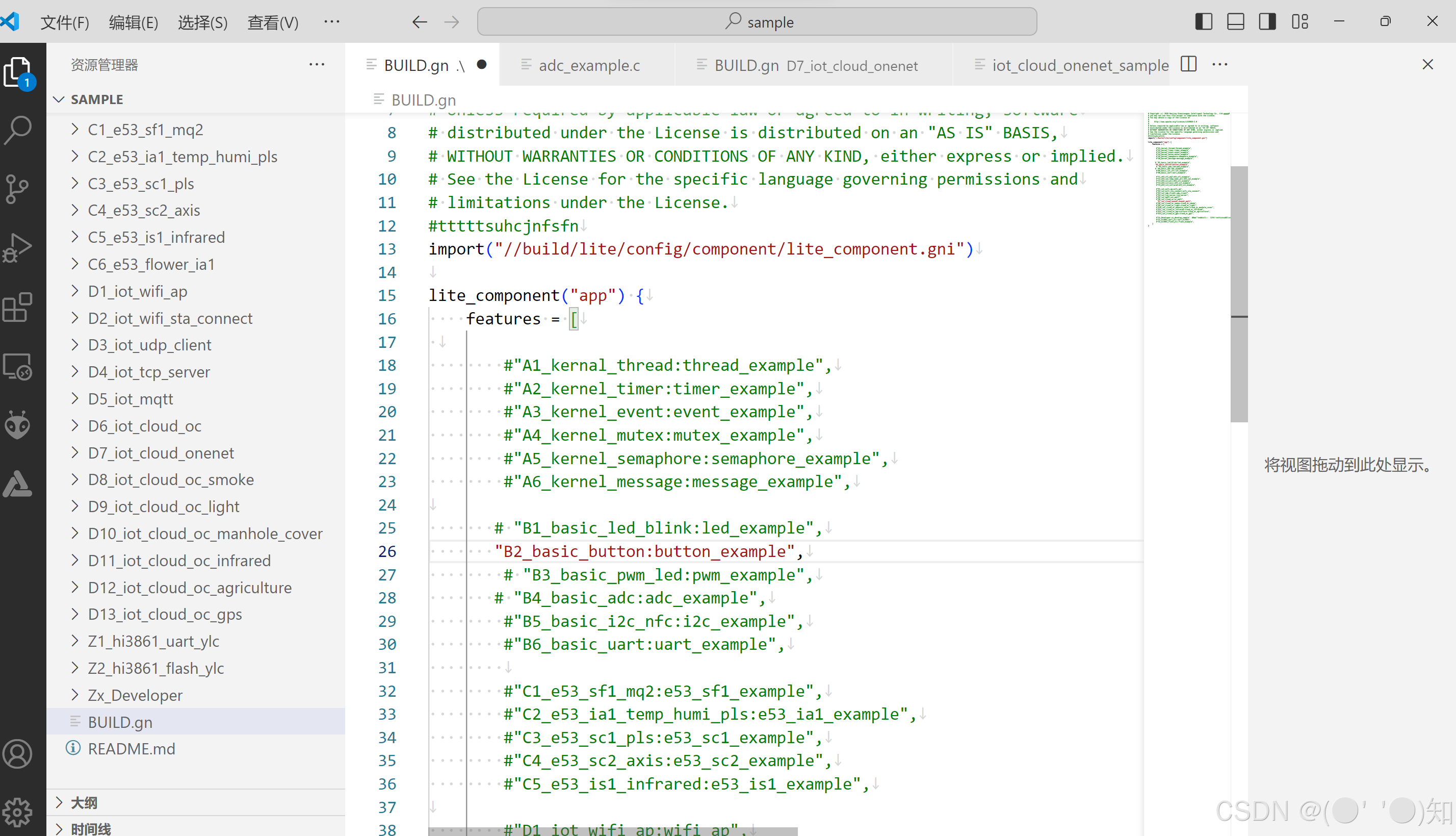The image size is (1456, 836).
Task: Open the Search view in activity bar
Action: click(x=18, y=130)
